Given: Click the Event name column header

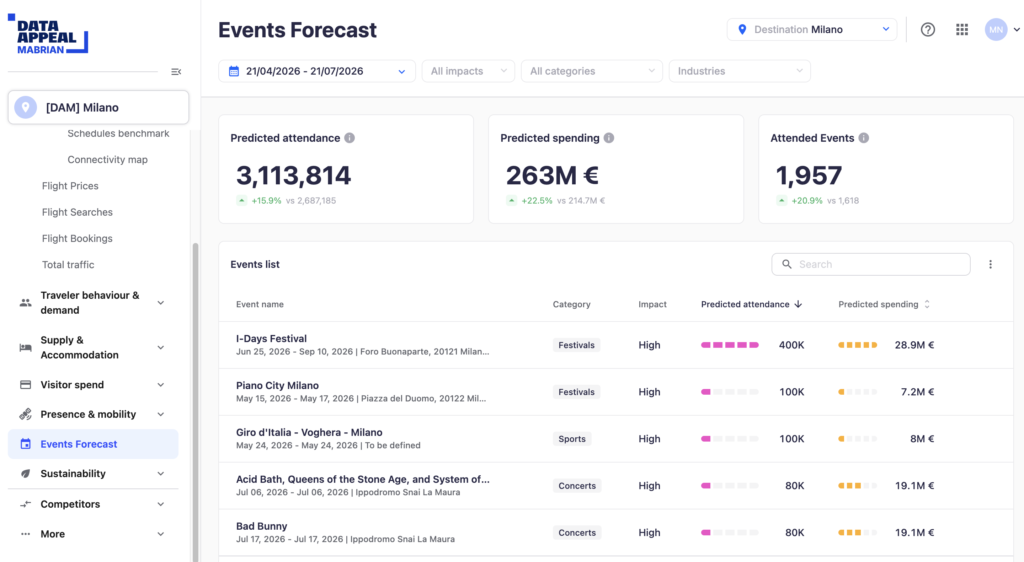Looking at the screenshot, I should click(259, 304).
